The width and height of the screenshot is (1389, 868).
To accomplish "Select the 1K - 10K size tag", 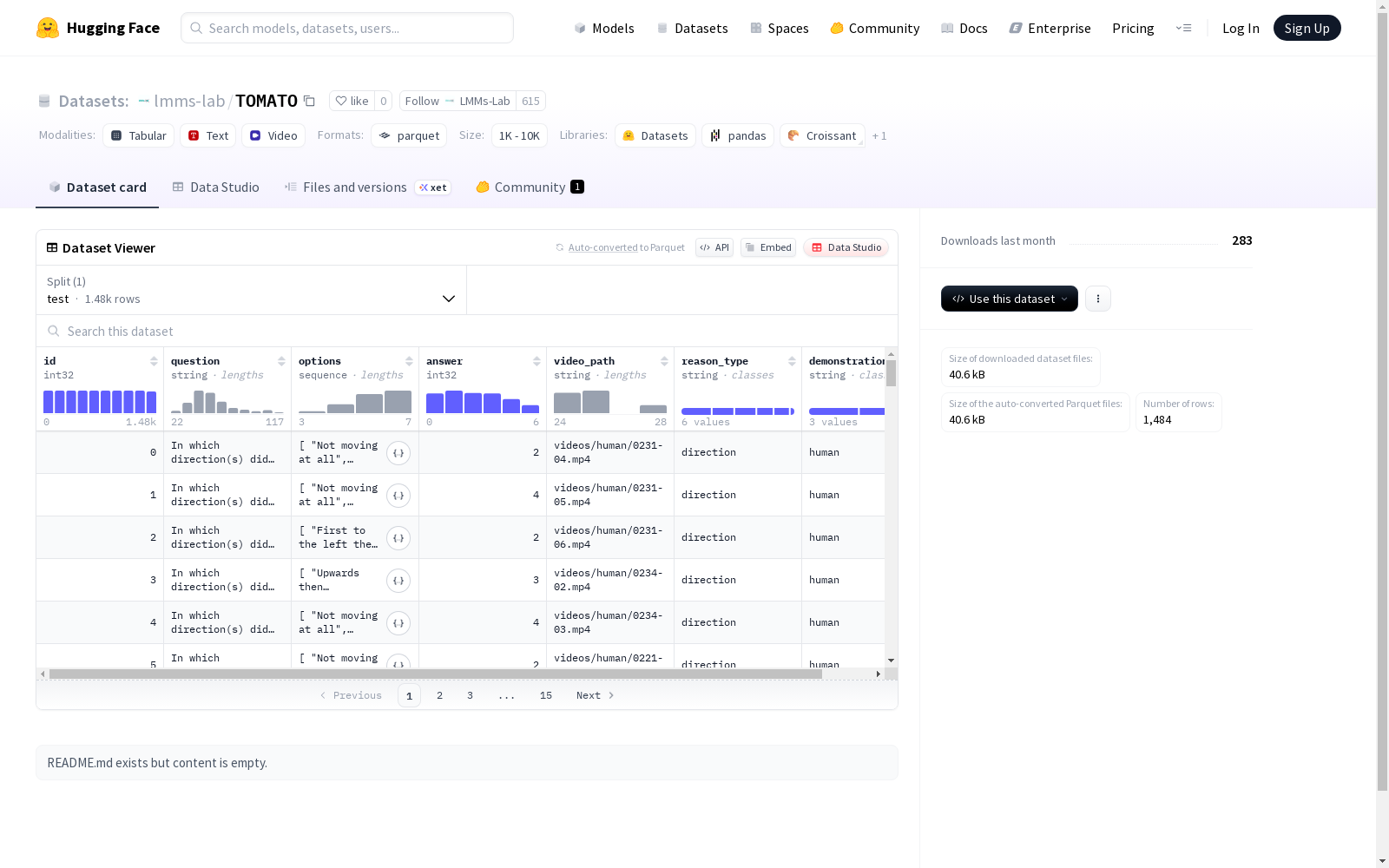I will coord(519,135).
